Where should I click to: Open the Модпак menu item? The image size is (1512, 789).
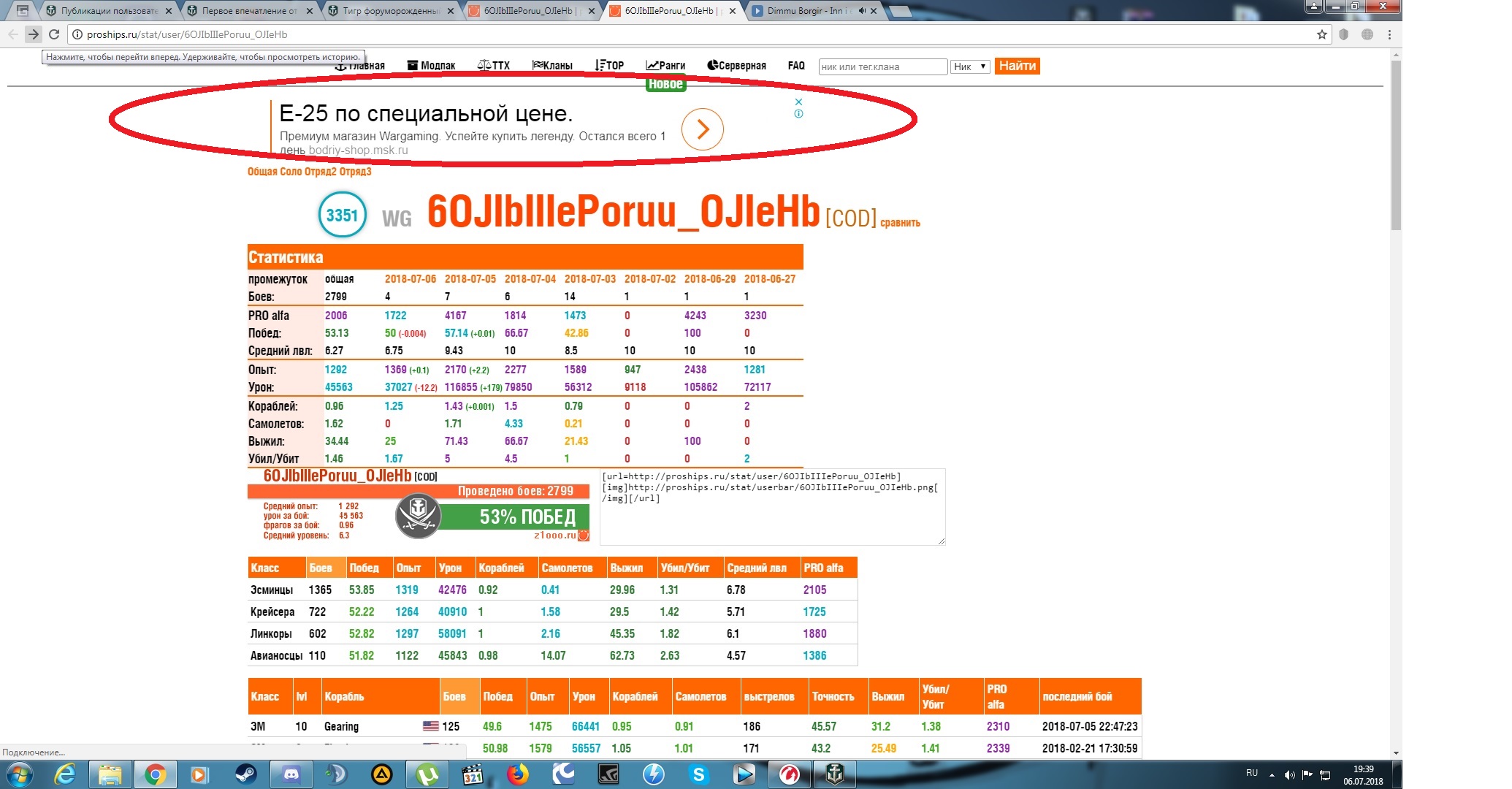click(431, 66)
